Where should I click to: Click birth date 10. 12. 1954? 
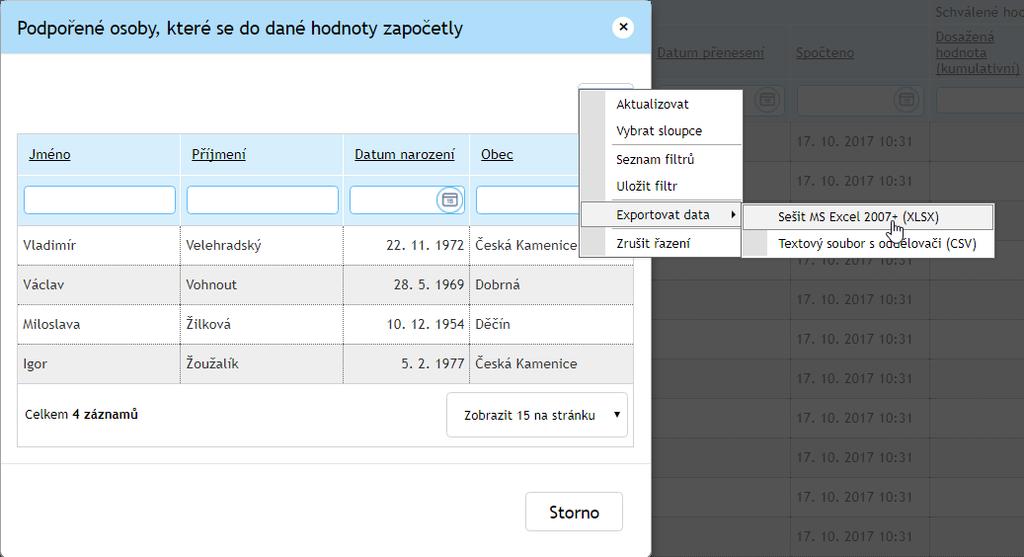[406, 325]
